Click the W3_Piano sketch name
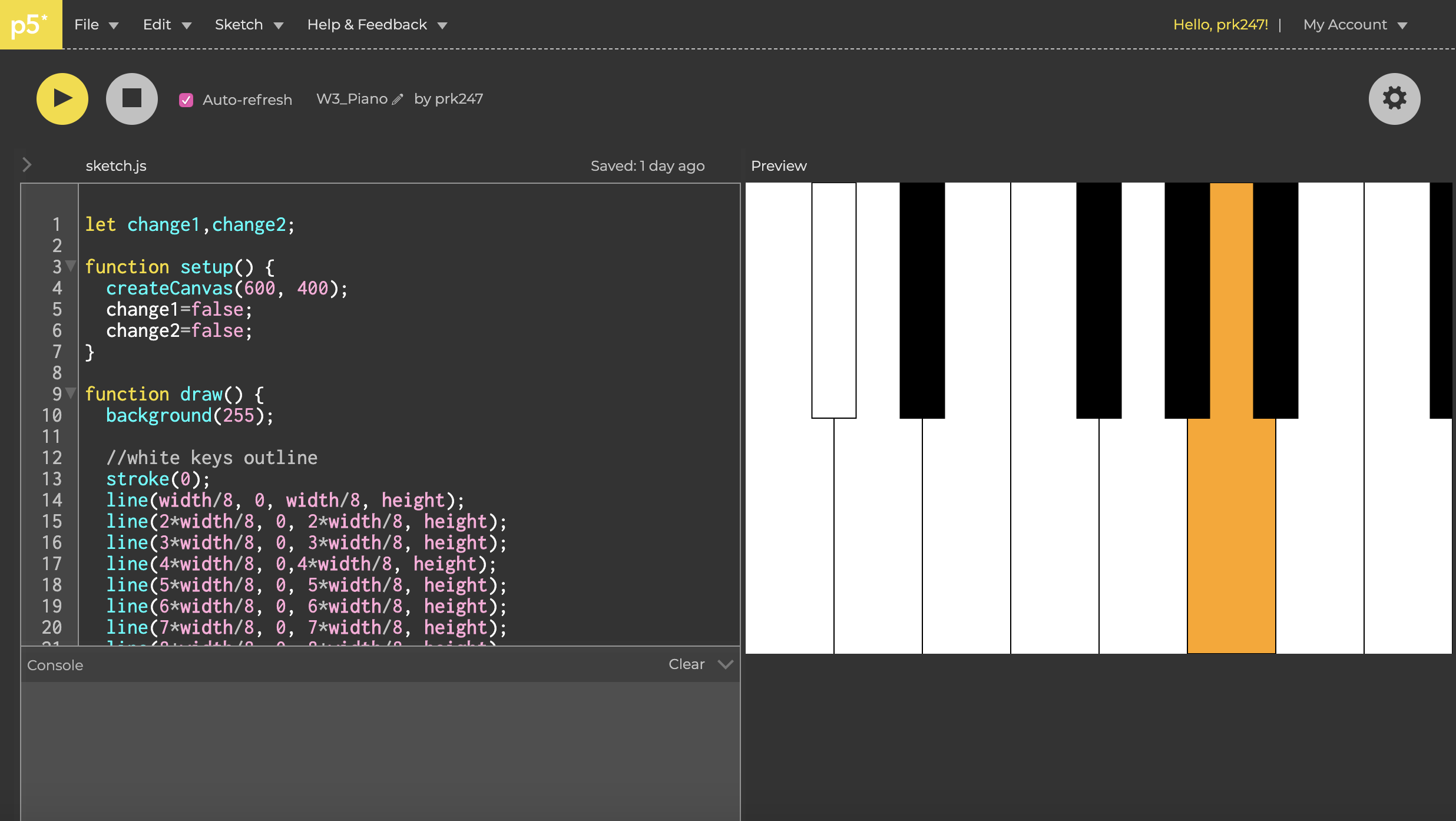This screenshot has width=1456, height=821. pyautogui.click(x=352, y=99)
